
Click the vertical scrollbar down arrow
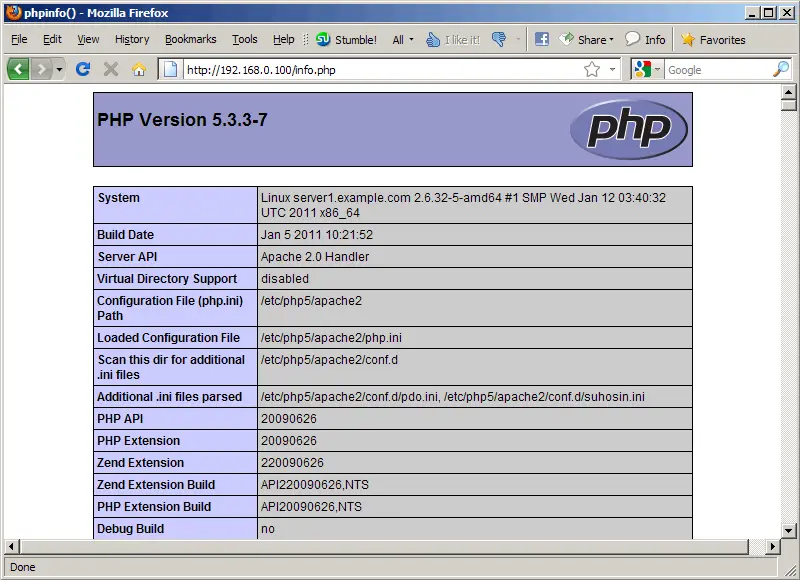point(788,531)
